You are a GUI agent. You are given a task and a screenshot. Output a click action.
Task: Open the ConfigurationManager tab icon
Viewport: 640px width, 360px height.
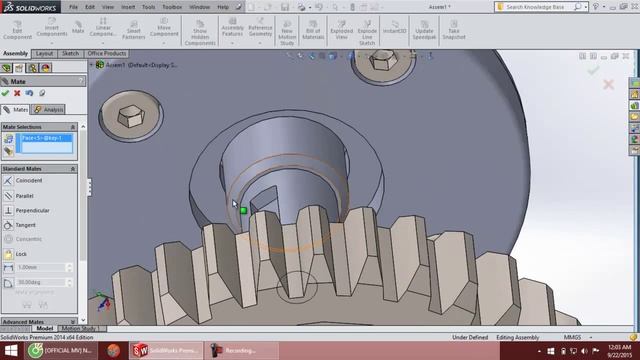pyautogui.click(x=32, y=68)
